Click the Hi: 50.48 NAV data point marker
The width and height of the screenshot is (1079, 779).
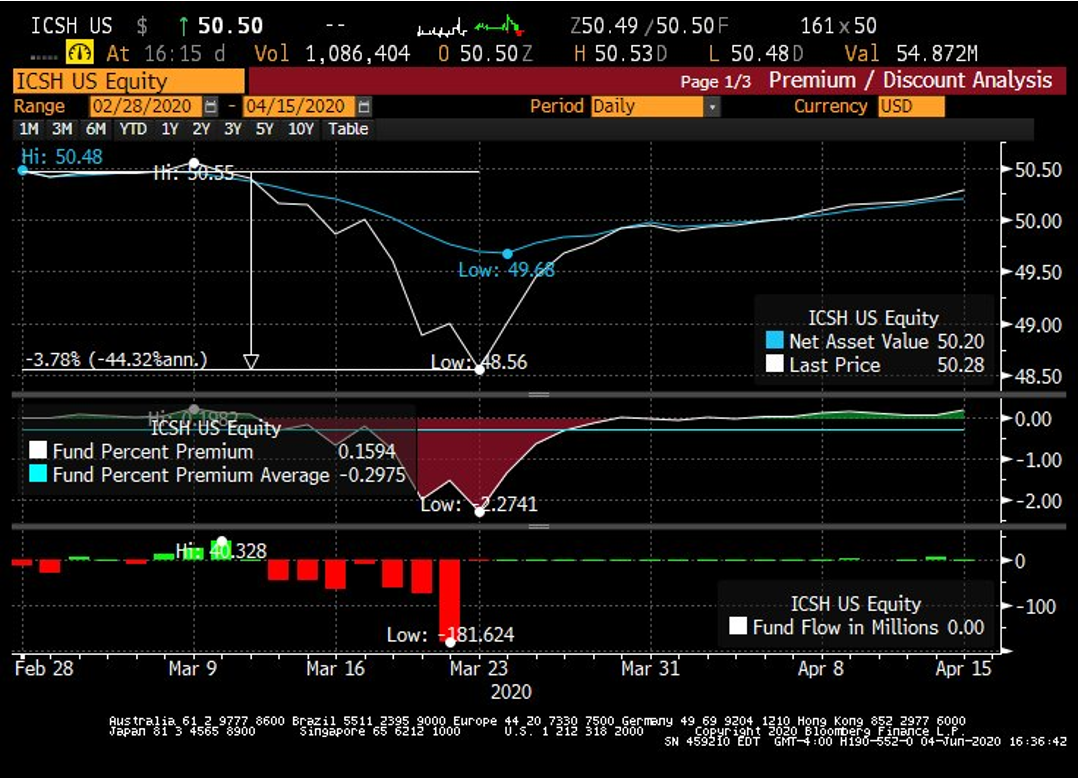[x=23, y=170]
